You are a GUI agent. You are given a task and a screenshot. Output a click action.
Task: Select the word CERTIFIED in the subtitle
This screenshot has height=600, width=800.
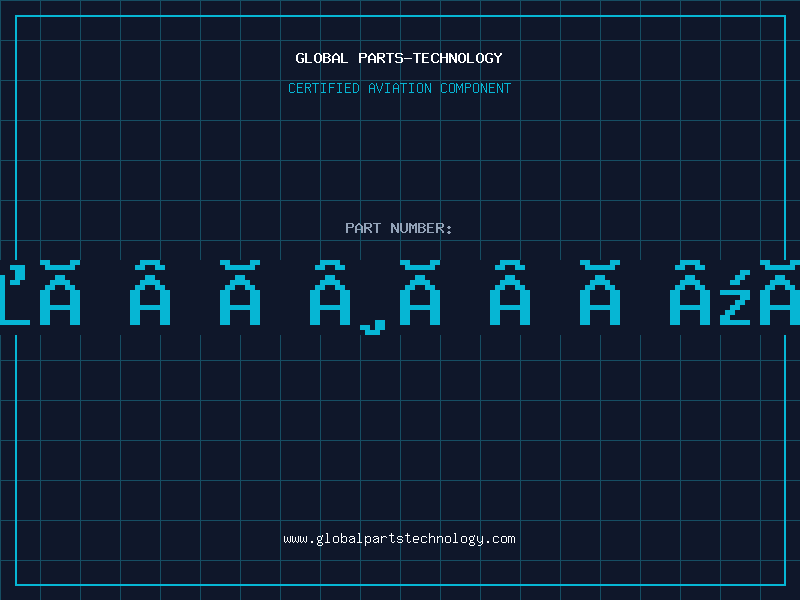click(323, 88)
